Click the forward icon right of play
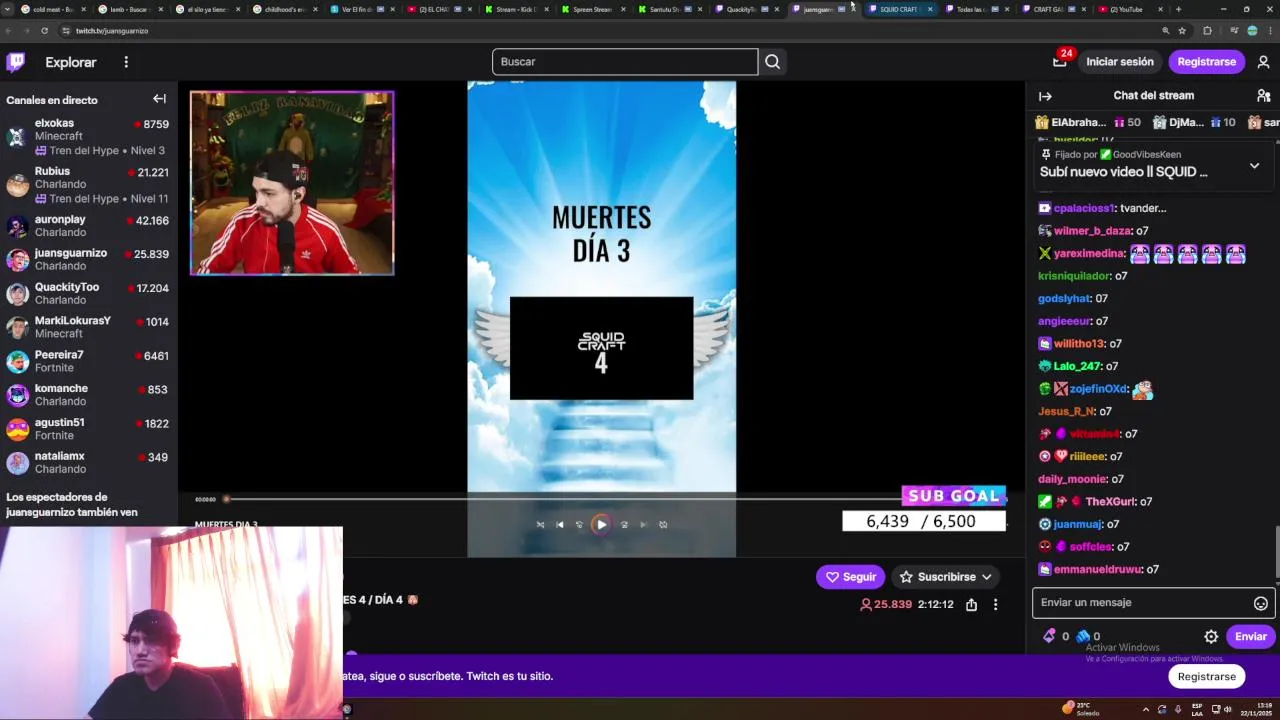Viewport: 1280px width, 720px height. point(624,524)
